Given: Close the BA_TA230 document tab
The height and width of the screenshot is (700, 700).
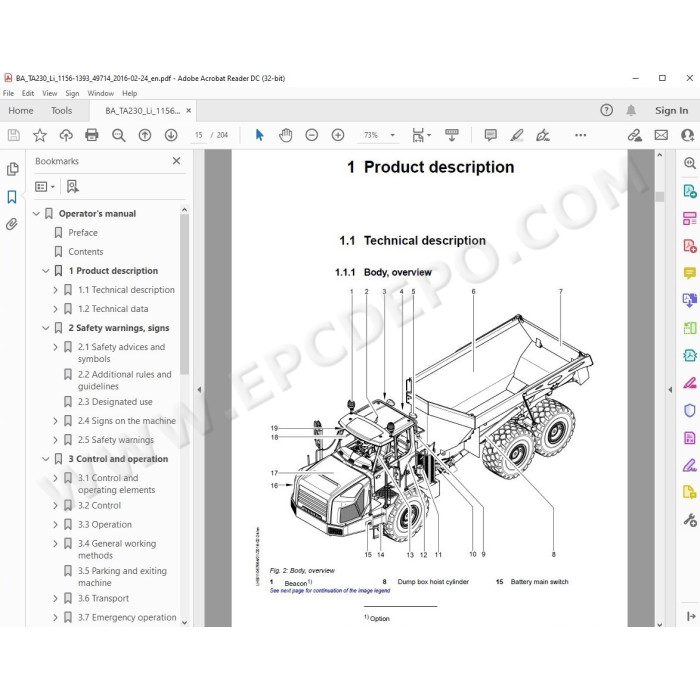Looking at the screenshot, I should 188,110.
